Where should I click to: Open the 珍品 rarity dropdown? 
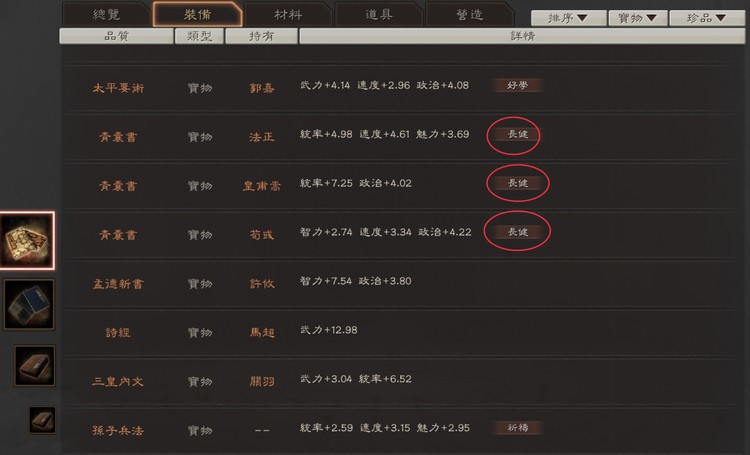[x=707, y=18]
